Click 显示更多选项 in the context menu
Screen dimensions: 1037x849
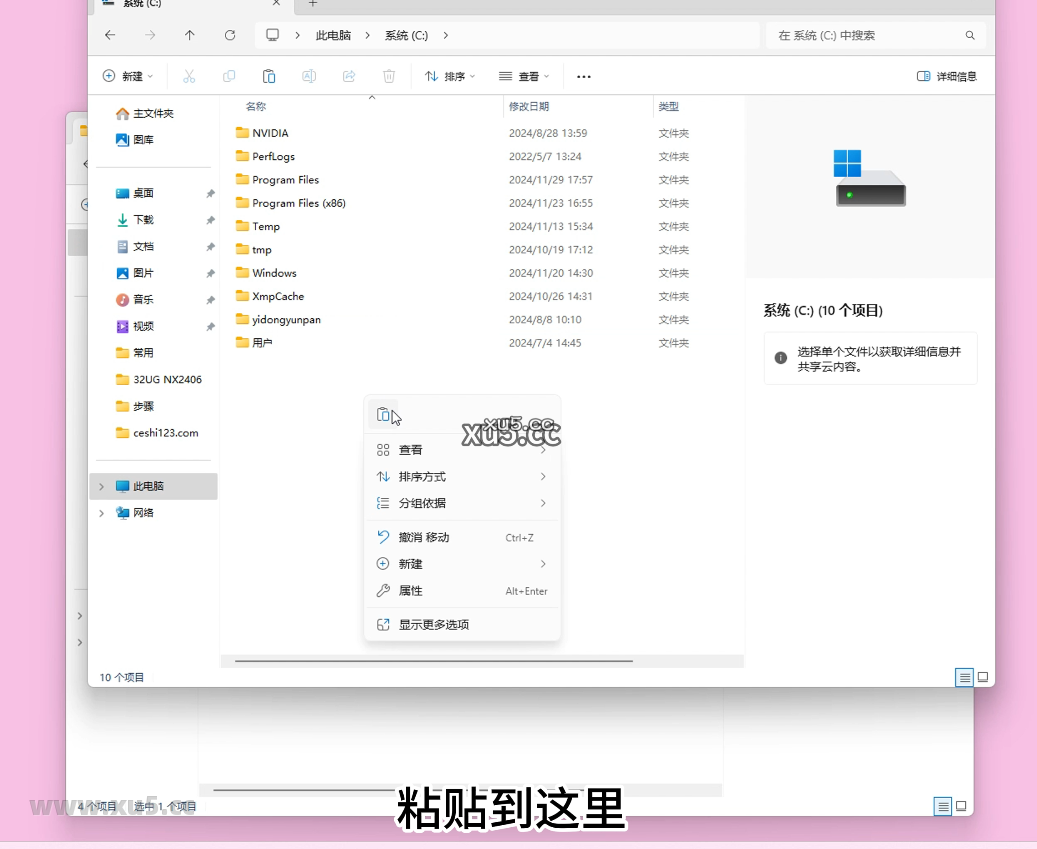(434, 623)
